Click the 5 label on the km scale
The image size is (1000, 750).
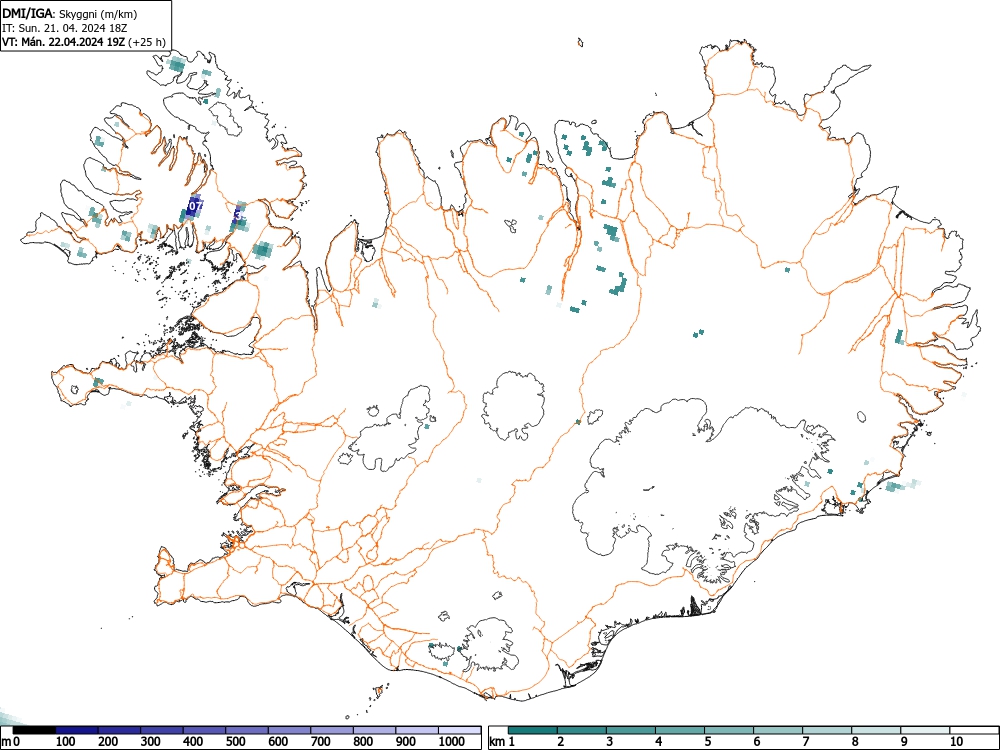tap(708, 742)
